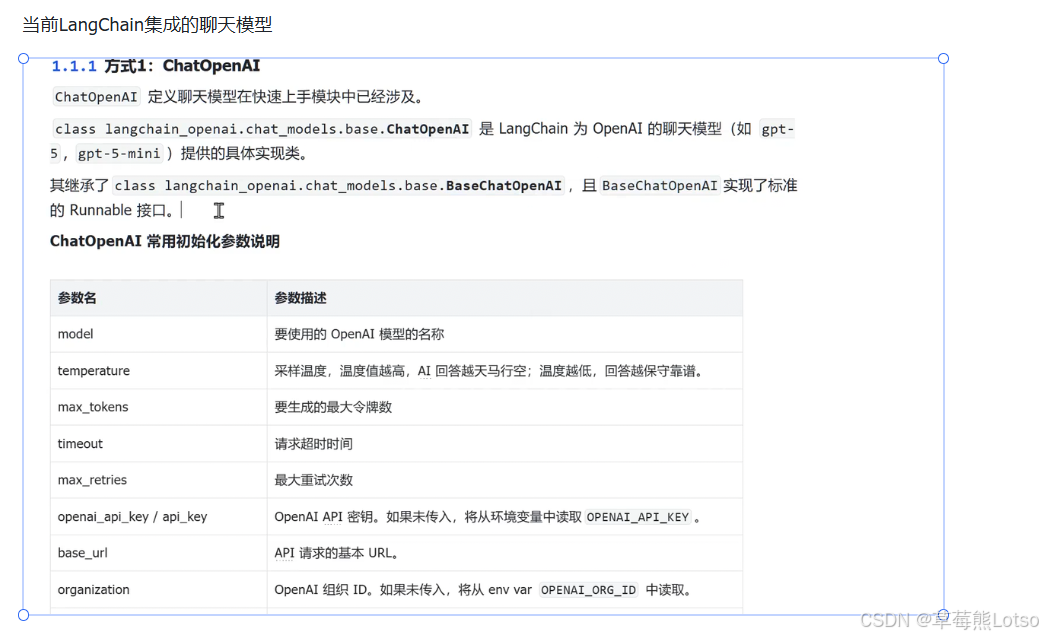Click the top-left selection resize handle

23,59
